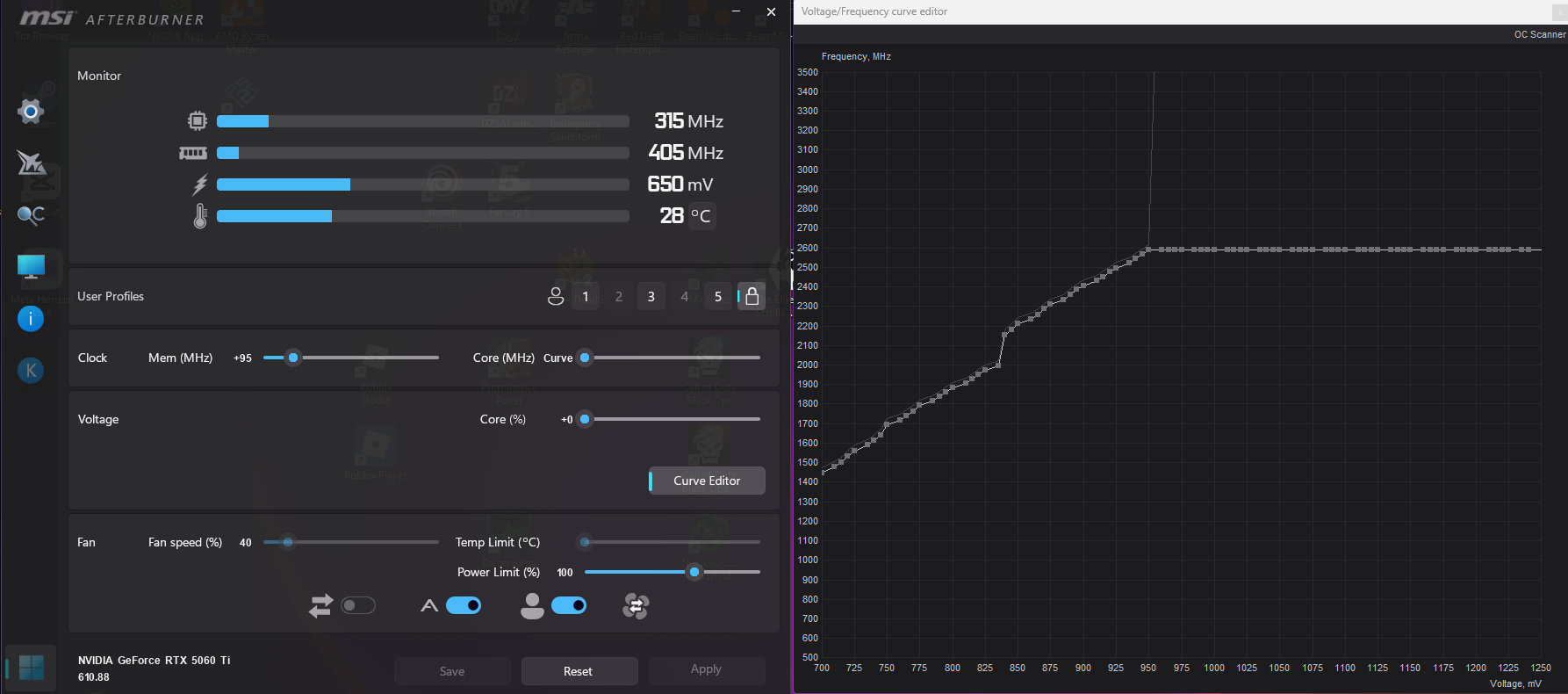Open the fan curve settings icon
The width and height of the screenshot is (1568, 694).
click(636, 605)
